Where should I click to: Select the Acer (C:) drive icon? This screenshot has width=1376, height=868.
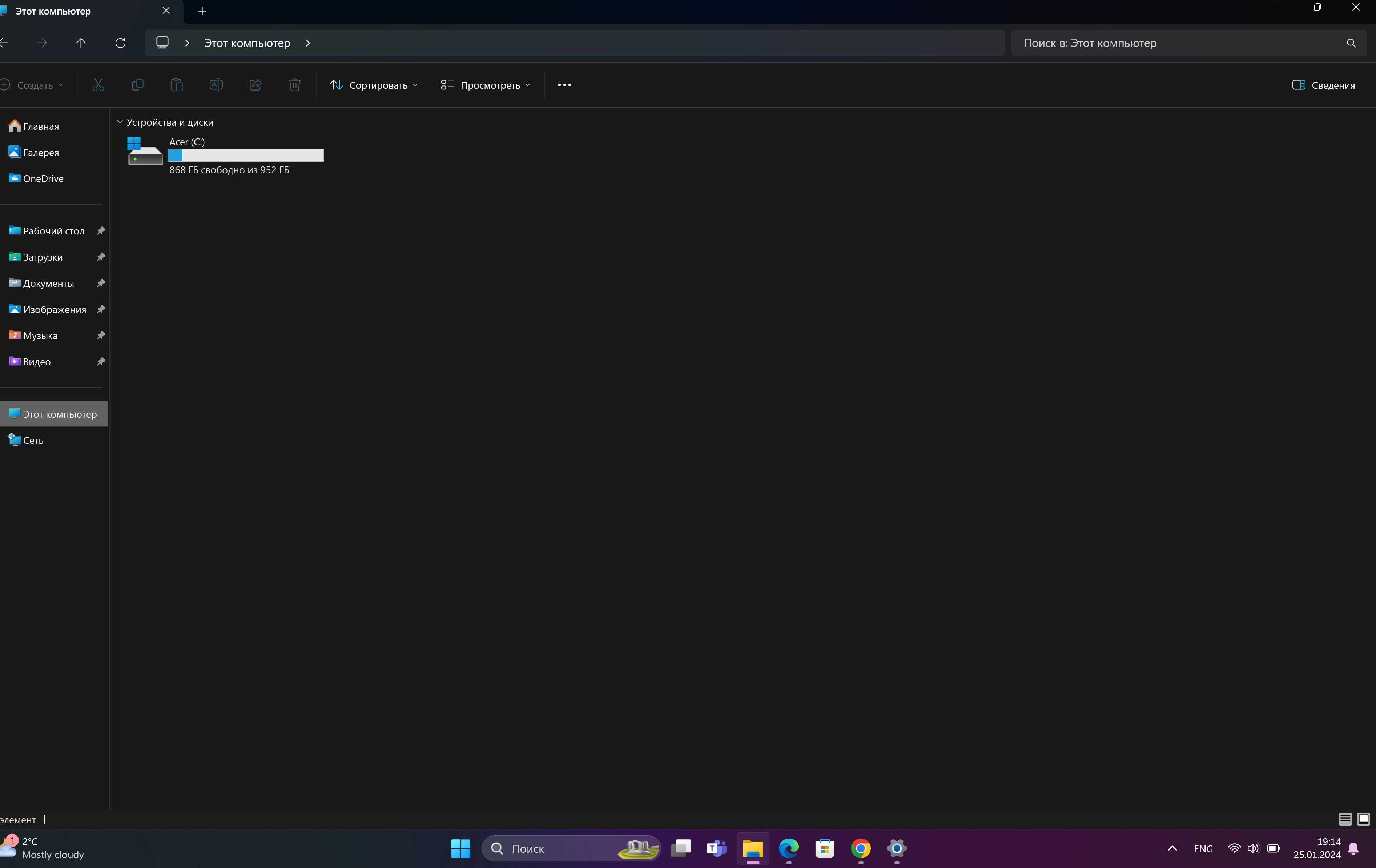click(145, 151)
